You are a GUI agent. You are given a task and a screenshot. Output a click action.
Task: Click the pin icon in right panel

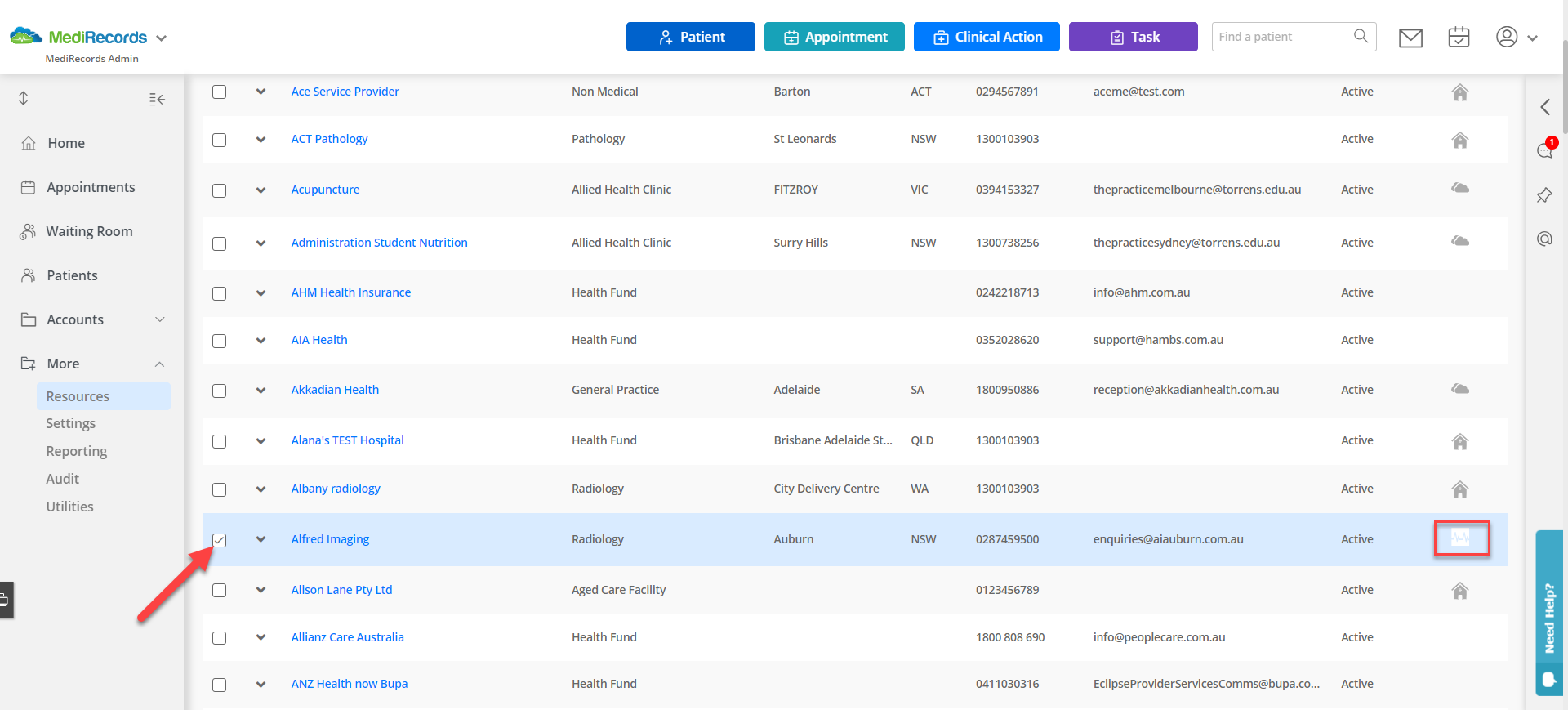pyautogui.click(x=1544, y=195)
